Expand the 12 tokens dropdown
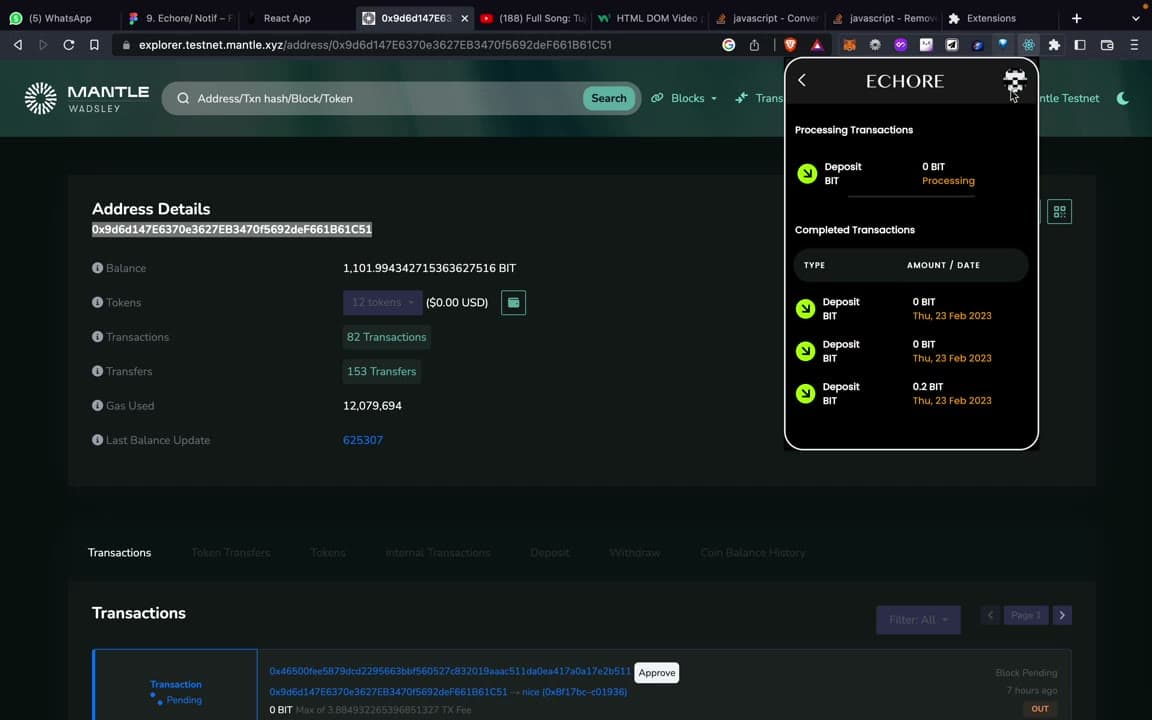Image resolution: width=1152 pixels, height=720 pixels. [383, 303]
